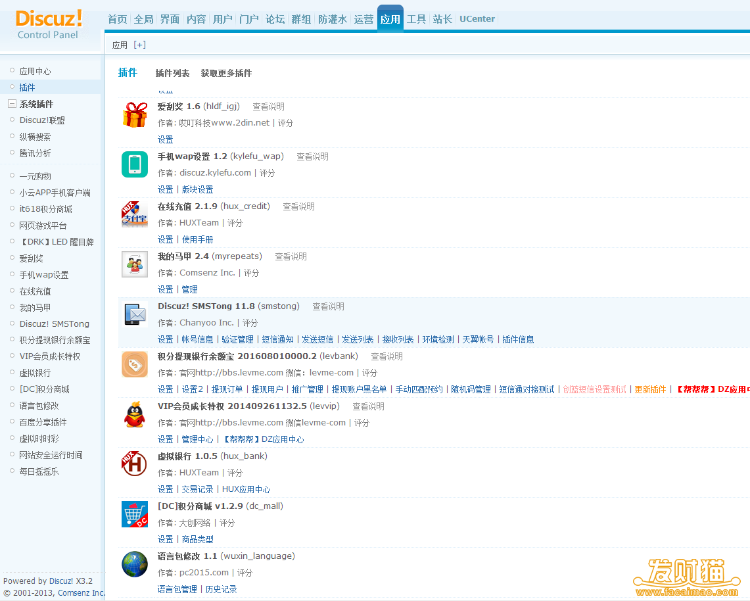
Task: Click 评分 link beside HUXTeam for 在线充值
Action: coord(235,223)
